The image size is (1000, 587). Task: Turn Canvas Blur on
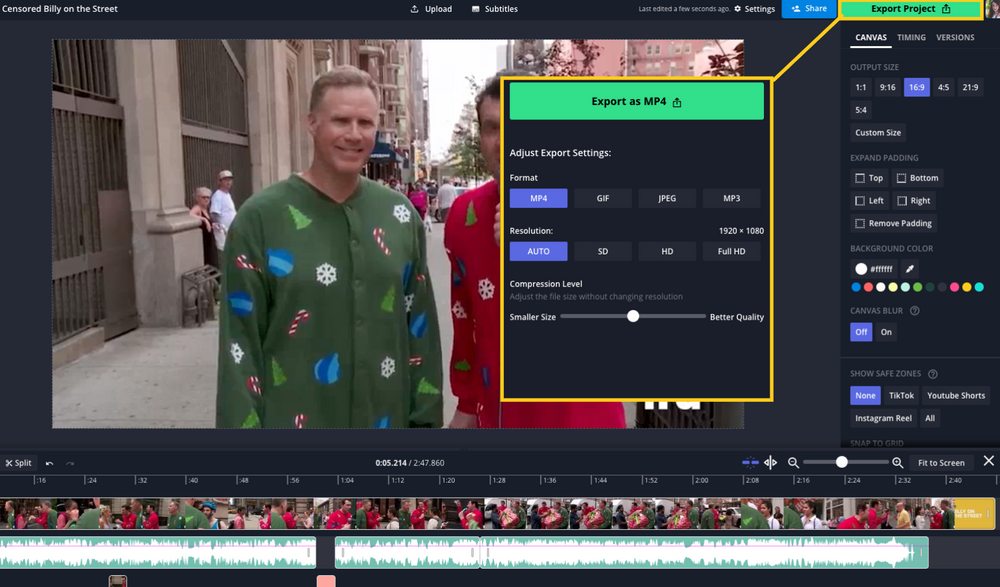click(884, 331)
